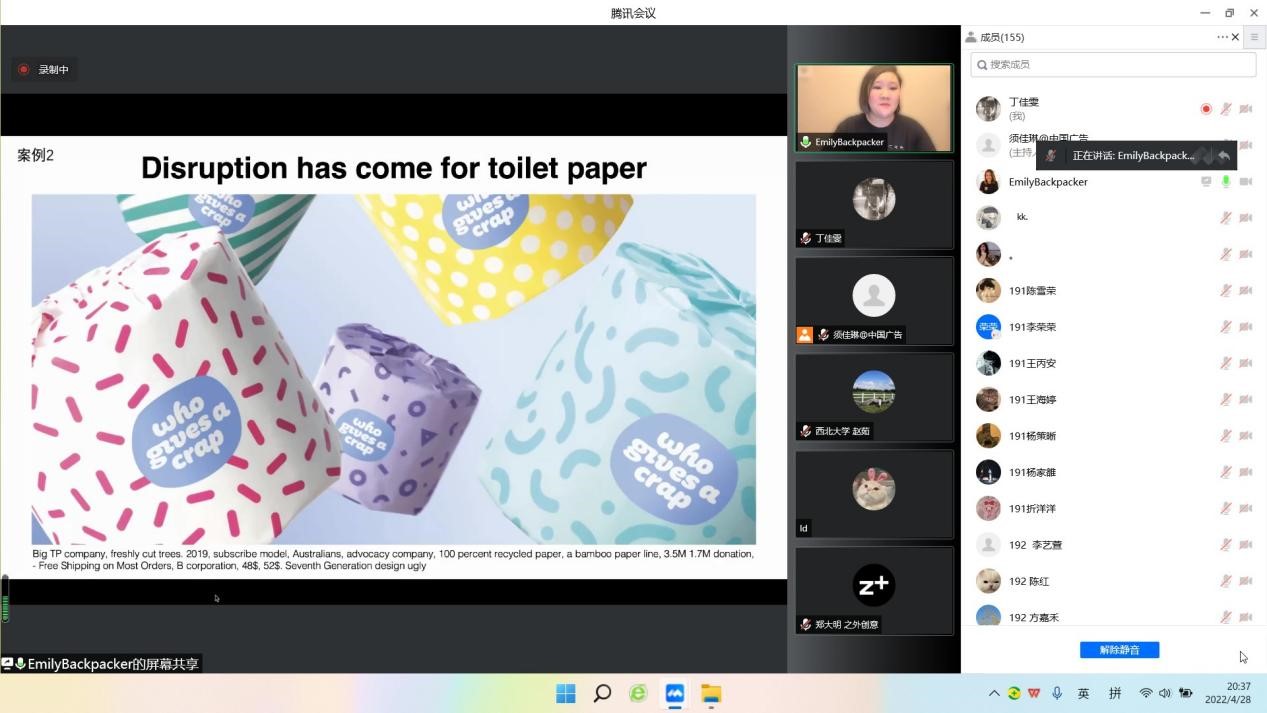Open the hamburger menu beside the members panel
Image resolution: width=1267 pixels, height=713 pixels.
pyautogui.click(x=1254, y=37)
